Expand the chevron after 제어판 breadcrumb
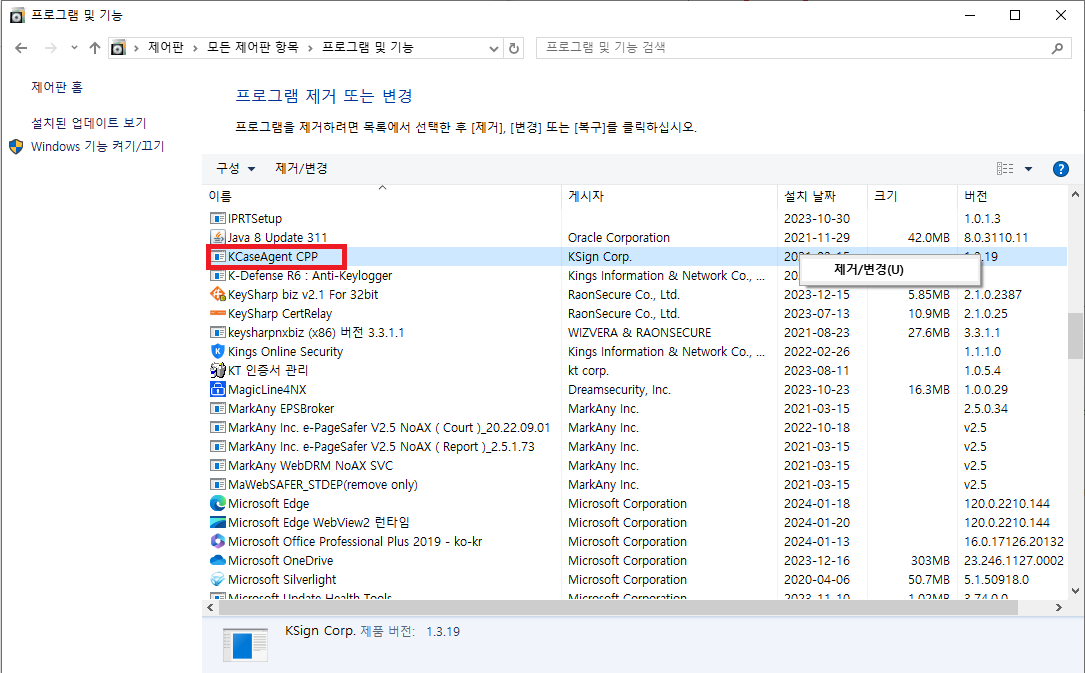This screenshot has height=673, width=1085. pyautogui.click(x=195, y=48)
